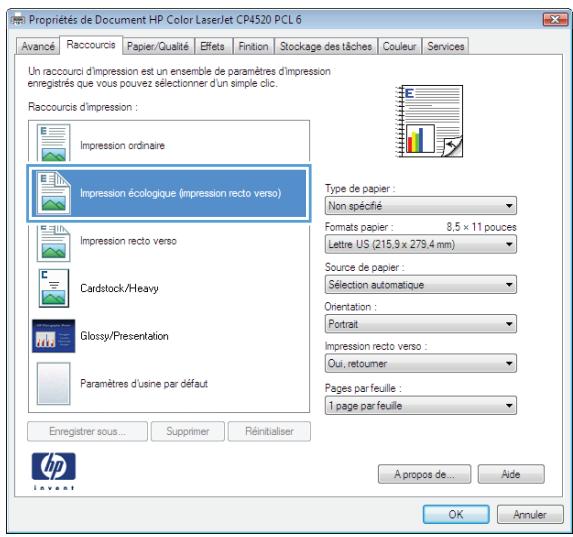Confirm with the OK button
The image size is (573, 537).
pyautogui.click(x=456, y=514)
